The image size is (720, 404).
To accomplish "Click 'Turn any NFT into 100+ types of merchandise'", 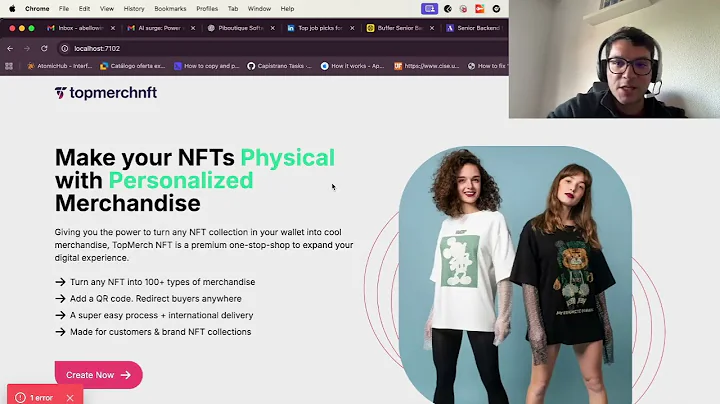I will click(x=163, y=282).
